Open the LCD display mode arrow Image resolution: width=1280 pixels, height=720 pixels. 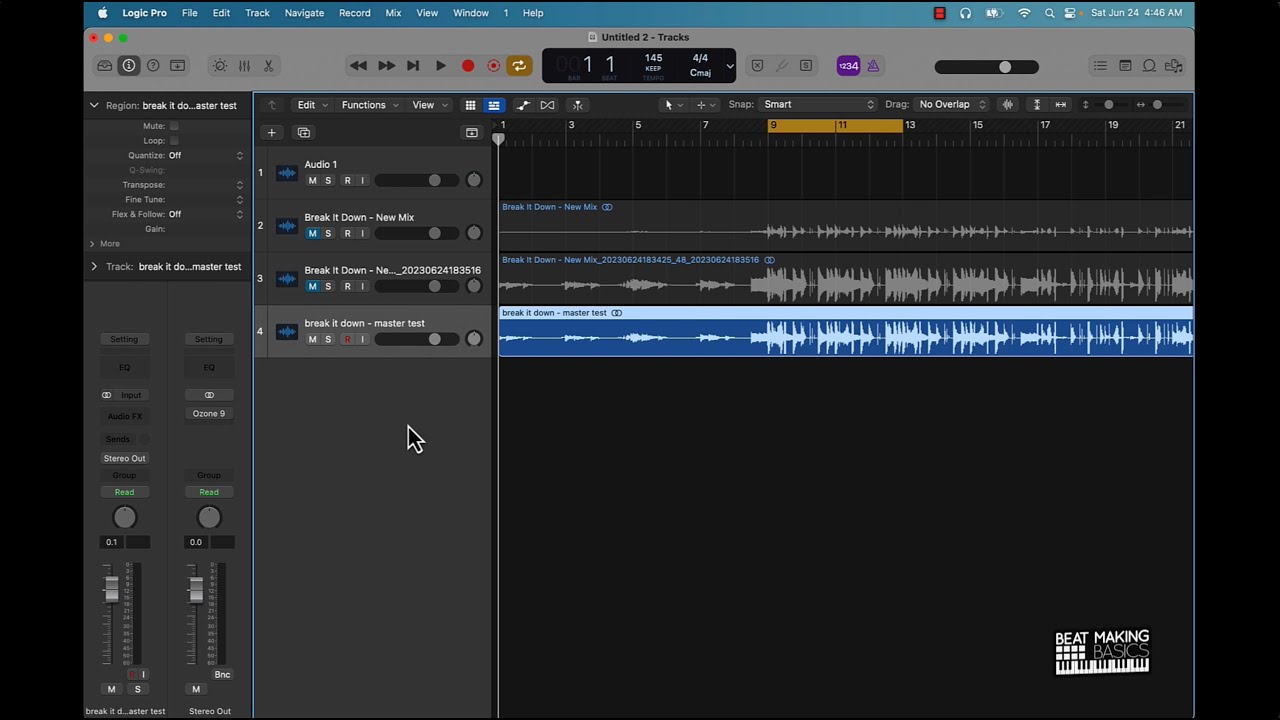click(730, 67)
